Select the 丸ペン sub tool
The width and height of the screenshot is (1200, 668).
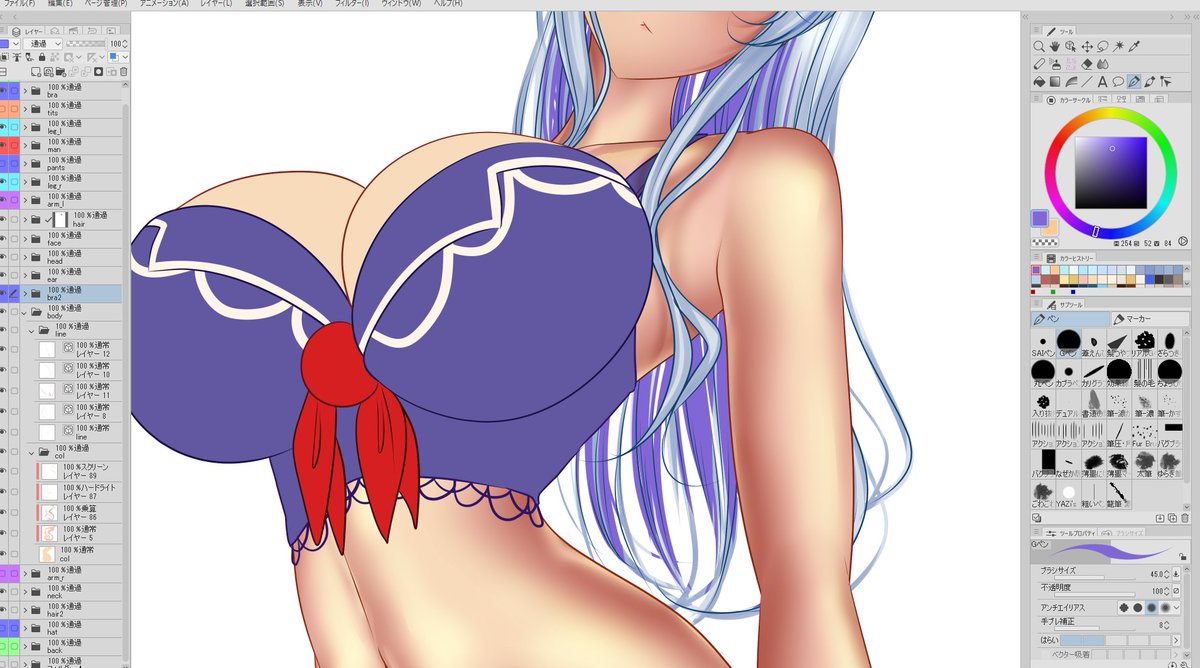coord(1043,373)
